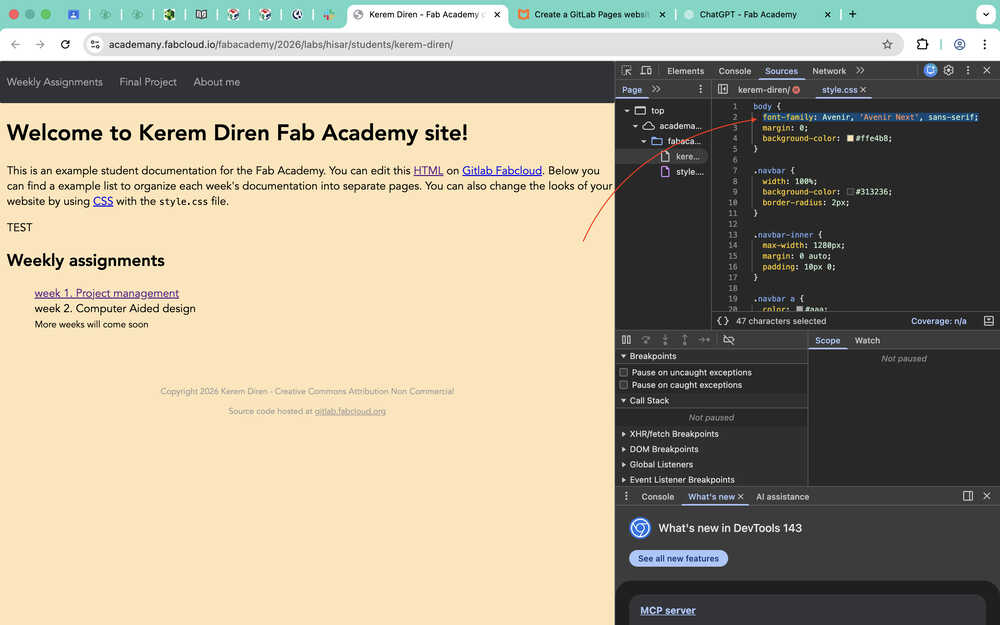Open the Page pane three-dot menu
1000x625 pixels.
pos(700,89)
